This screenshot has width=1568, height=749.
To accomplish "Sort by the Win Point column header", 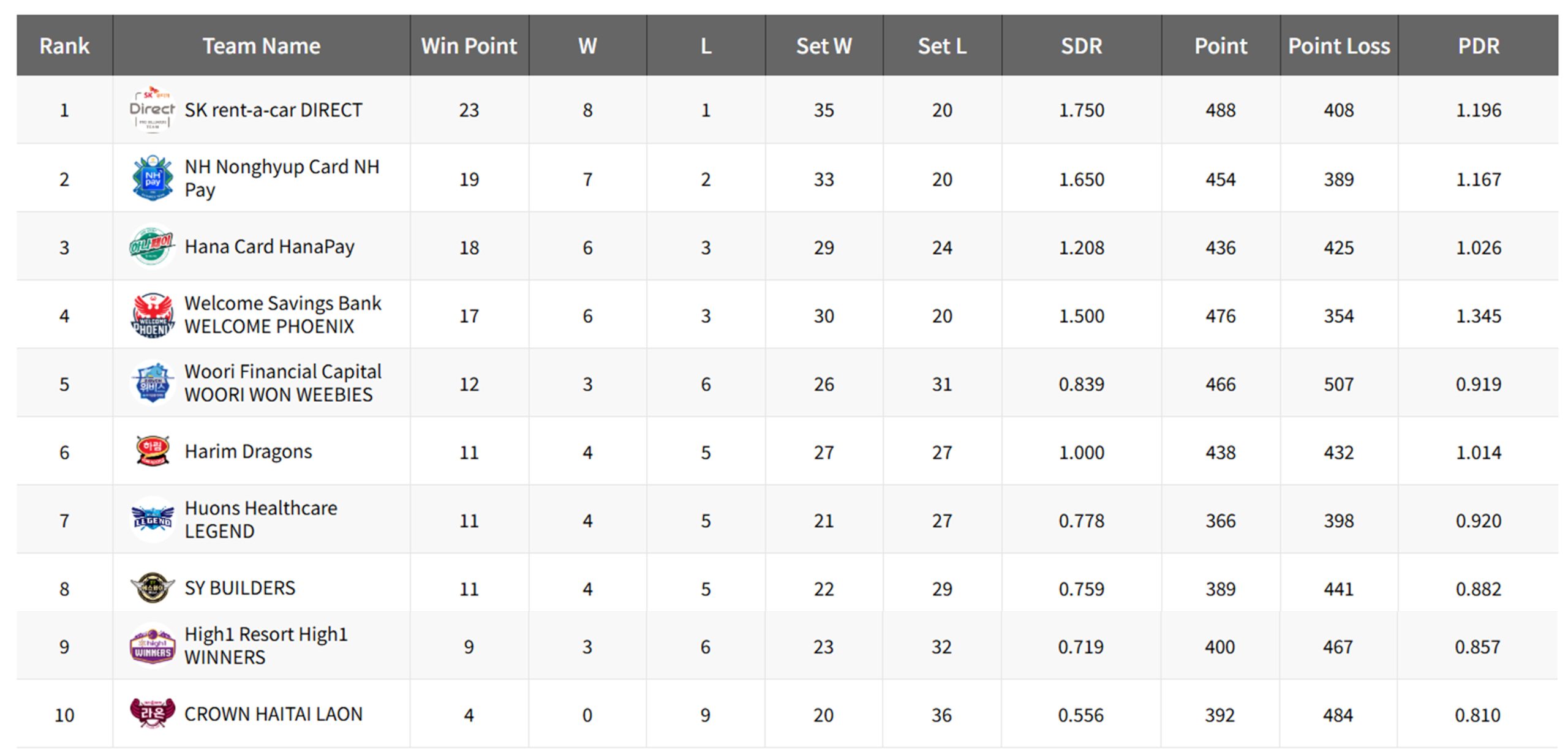I will [469, 46].
